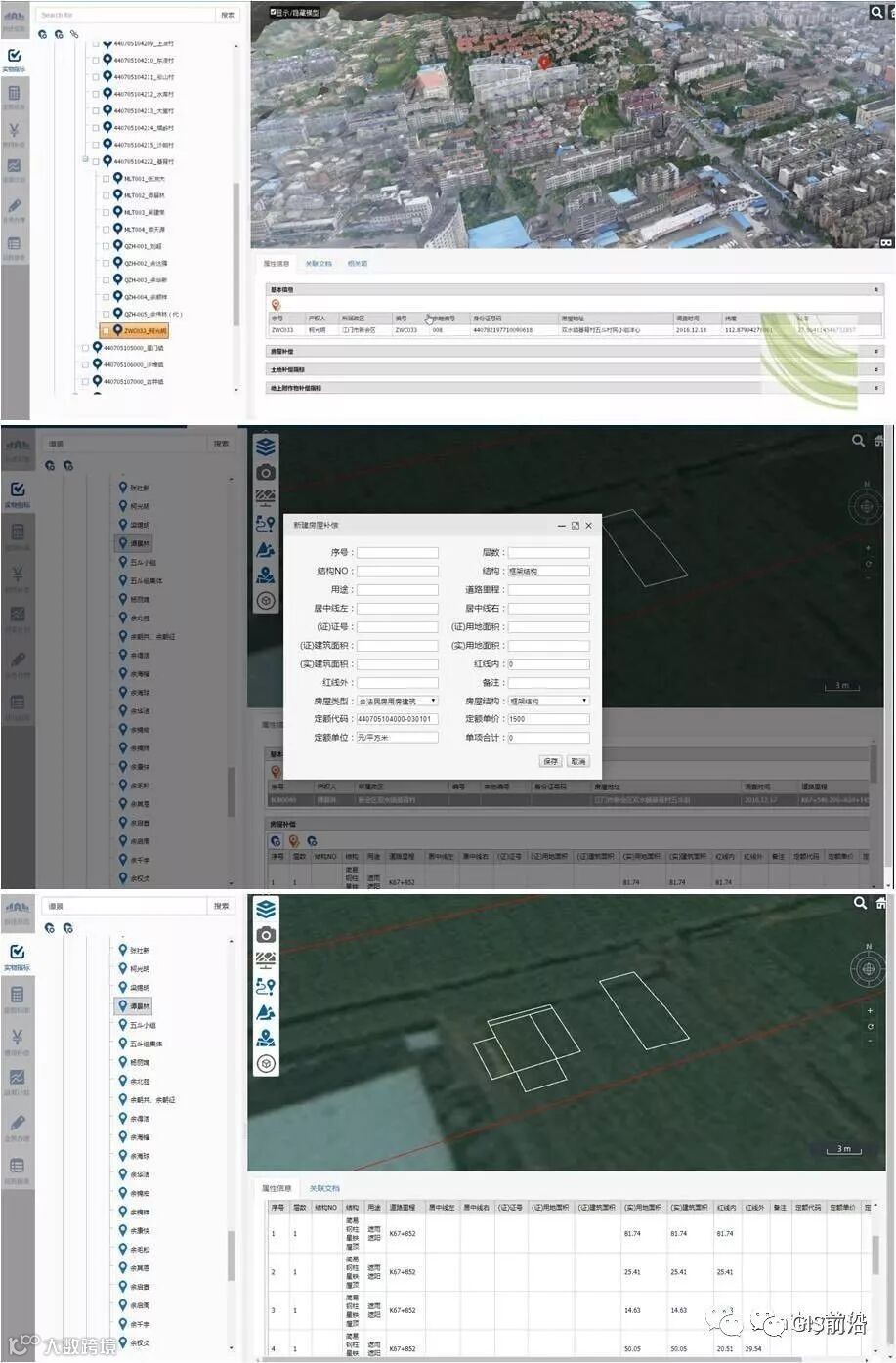Select the route-with-pin tool in middle panel toolbar
Screen dimensions: 896x1363
click(266, 524)
